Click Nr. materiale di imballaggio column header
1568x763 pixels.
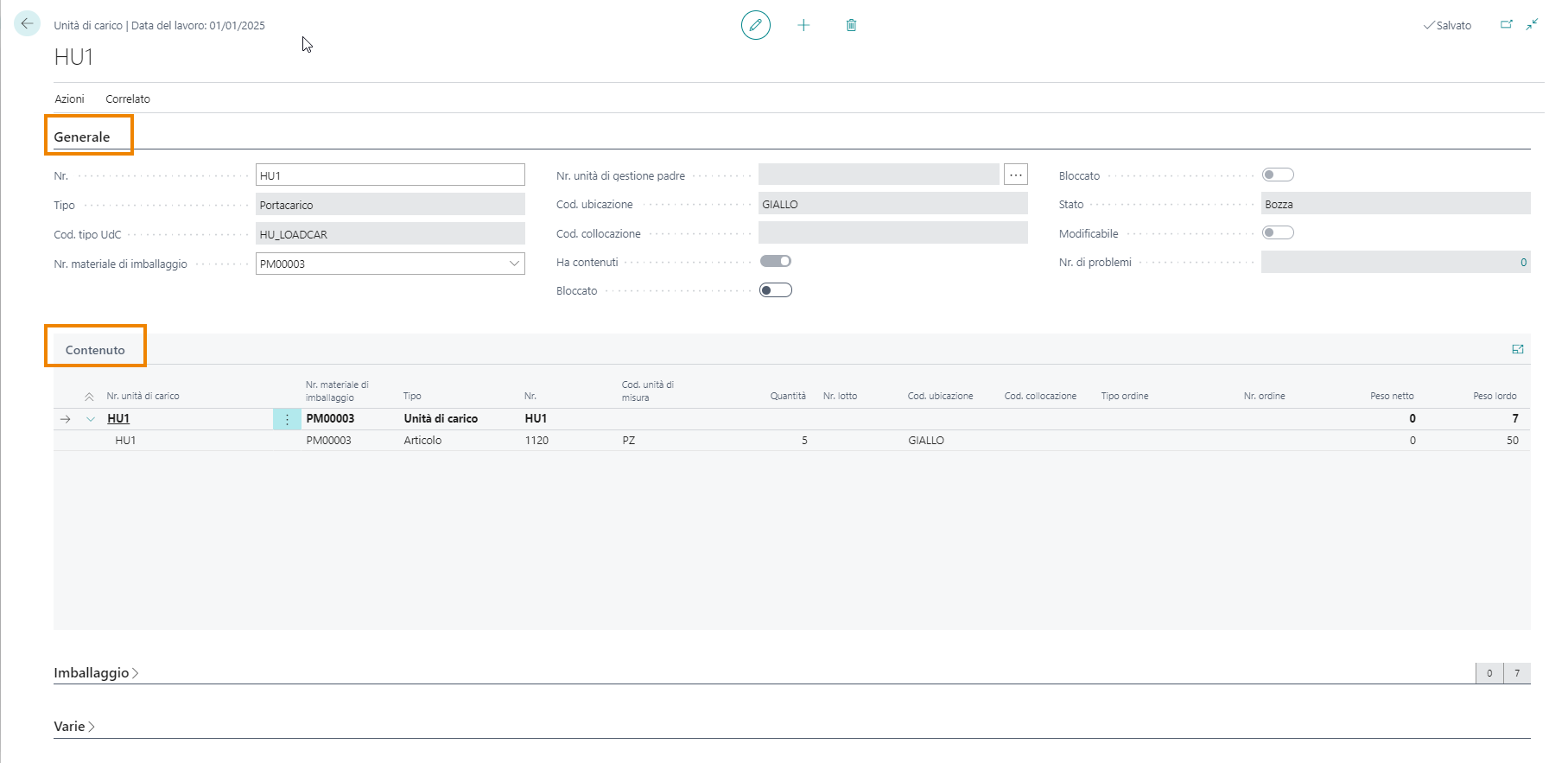click(338, 391)
